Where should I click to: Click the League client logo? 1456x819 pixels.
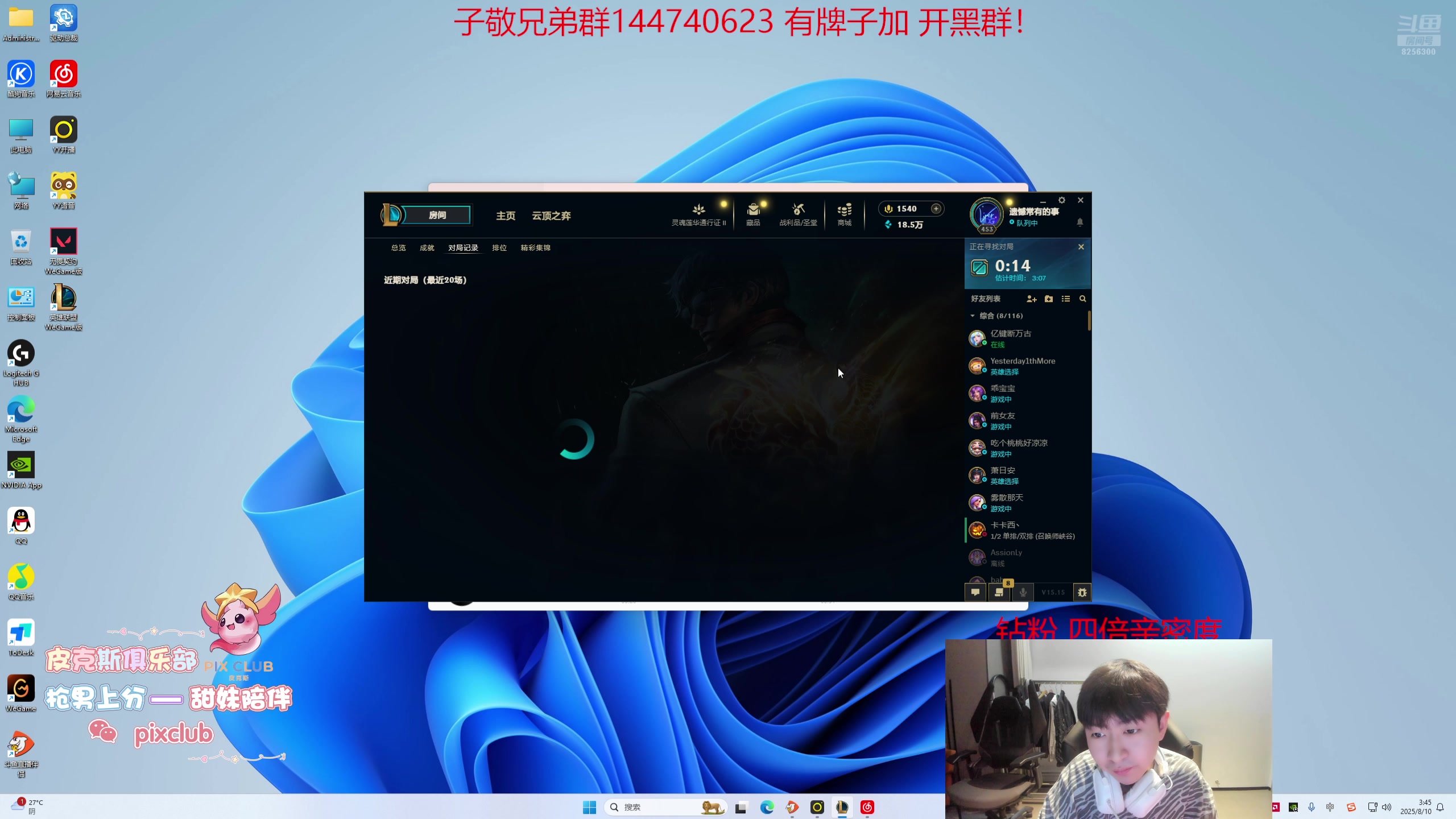coord(391,215)
